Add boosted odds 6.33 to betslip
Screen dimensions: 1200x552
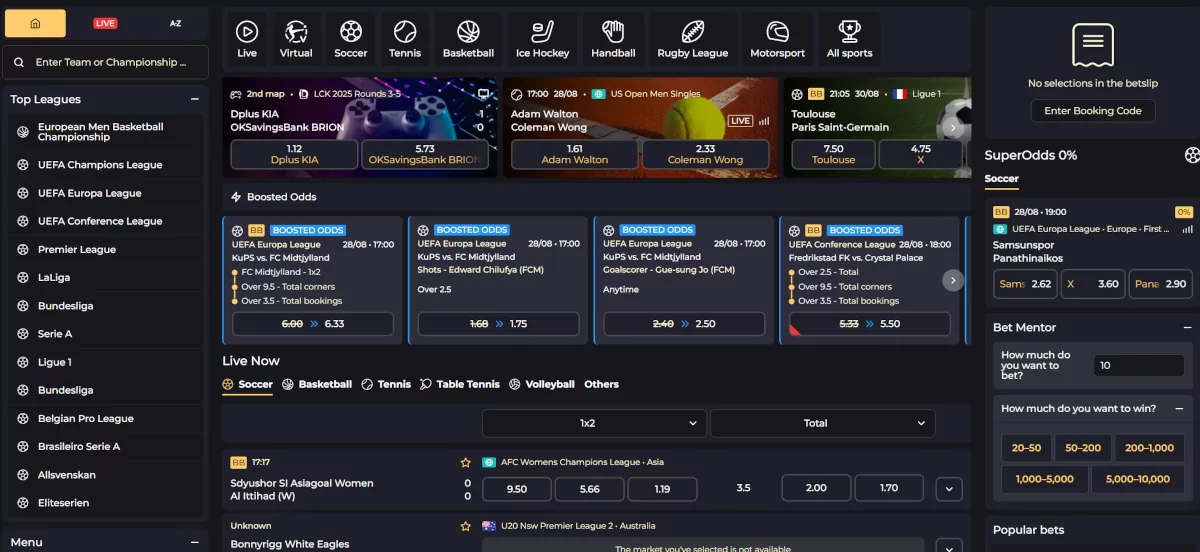[x=313, y=324]
